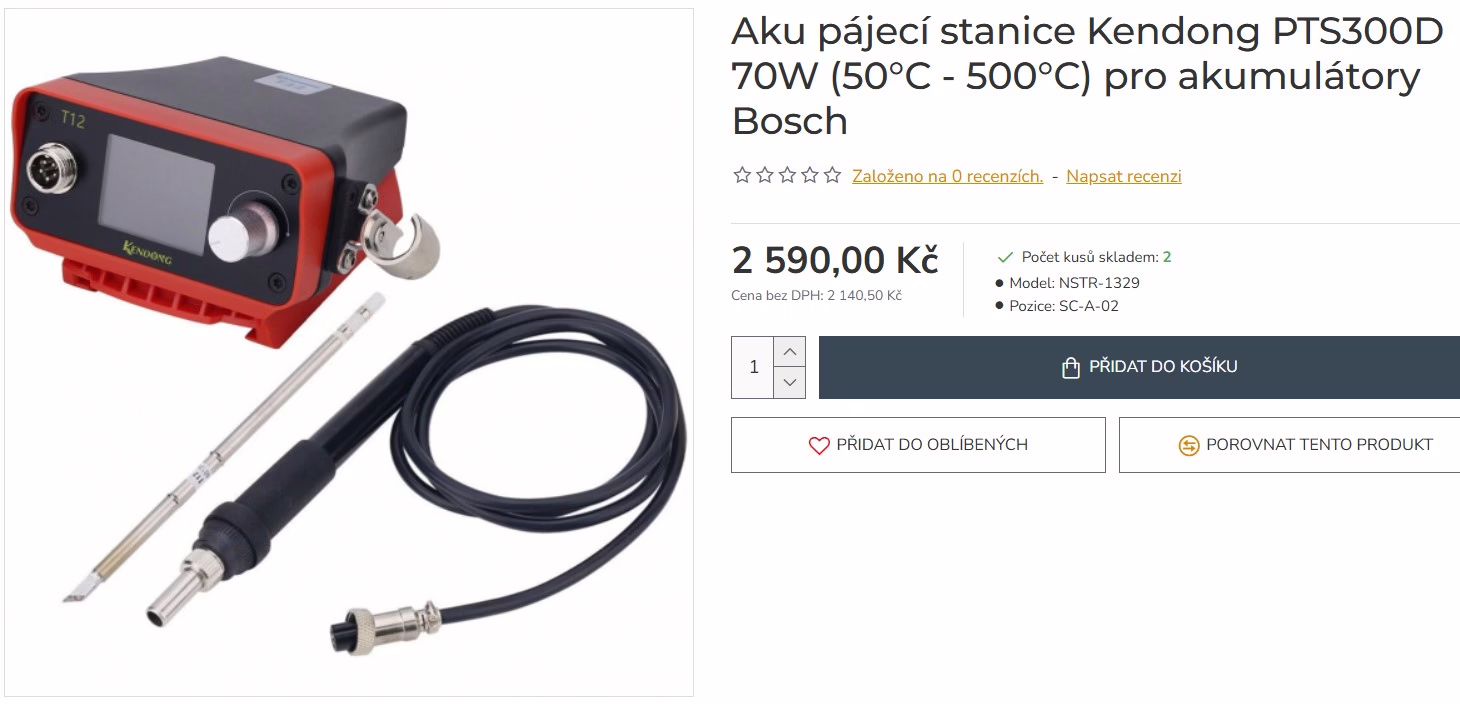Click the shopping bag icon in cart button
This screenshot has height=704, width=1460.
(1071, 367)
